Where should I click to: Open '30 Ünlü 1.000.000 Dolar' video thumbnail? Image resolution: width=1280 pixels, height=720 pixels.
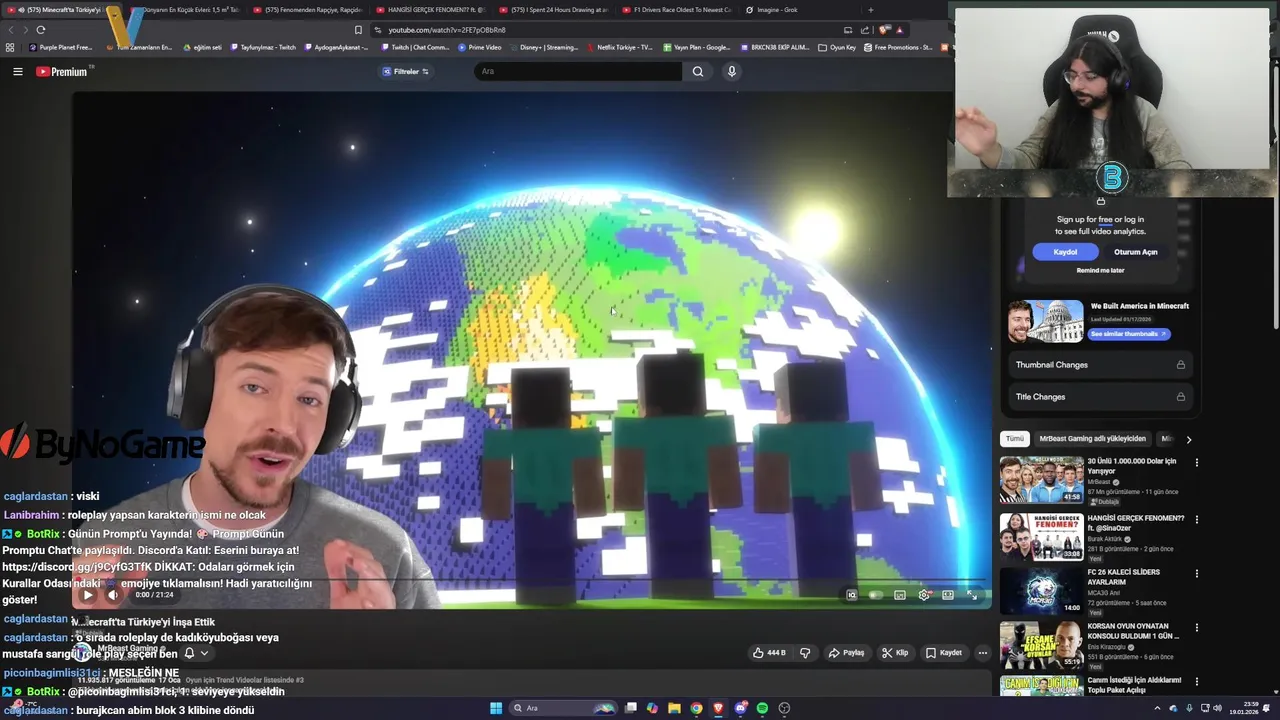pos(1041,480)
